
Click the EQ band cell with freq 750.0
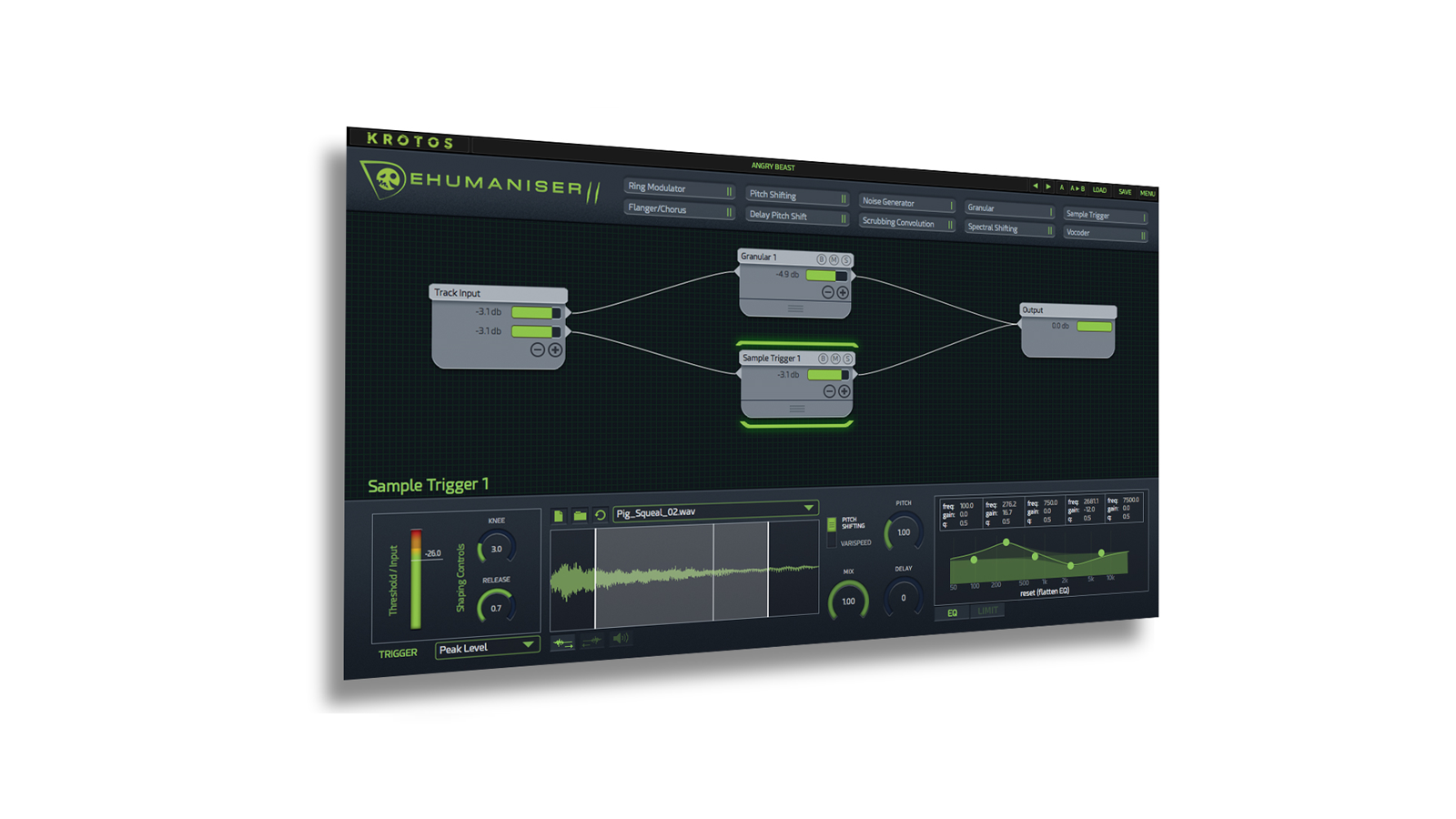pyautogui.click(x=1044, y=511)
